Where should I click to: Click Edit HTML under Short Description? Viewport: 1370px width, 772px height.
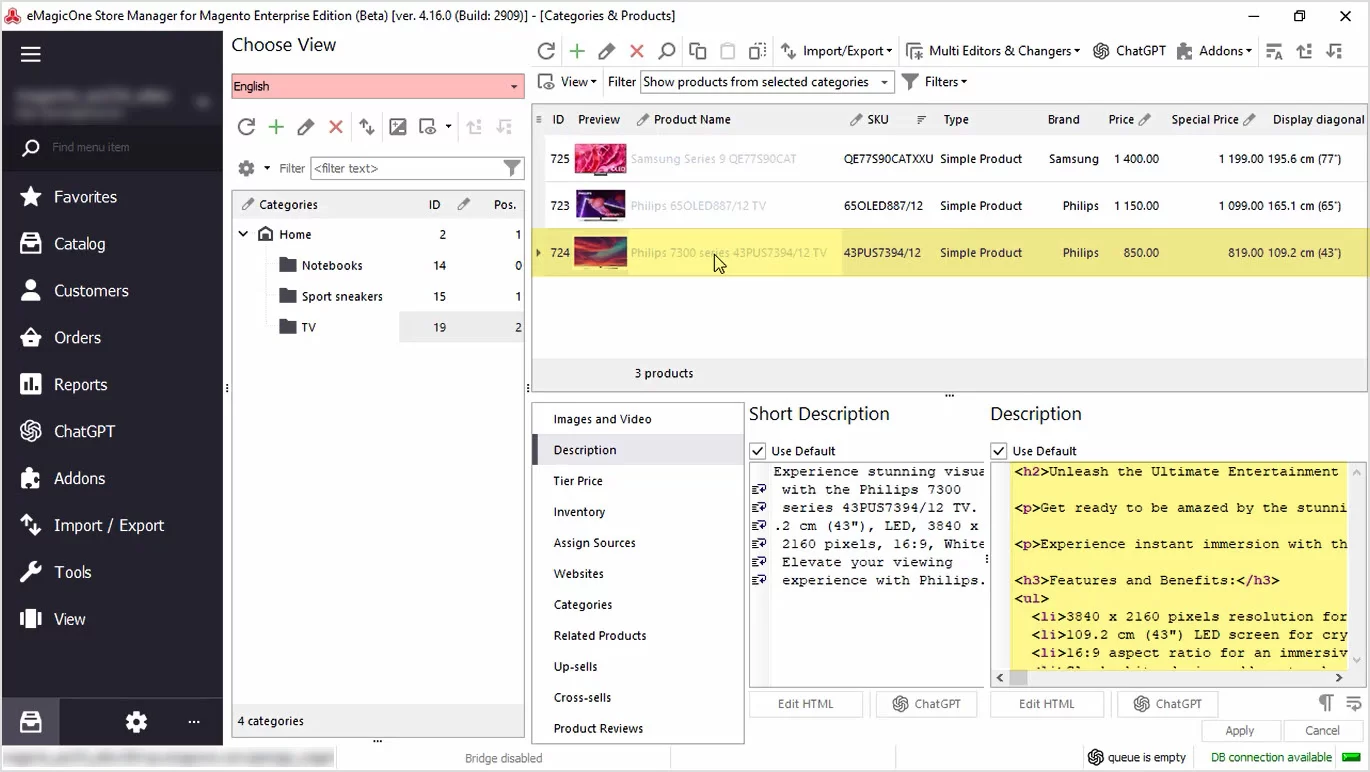(x=806, y=704)
